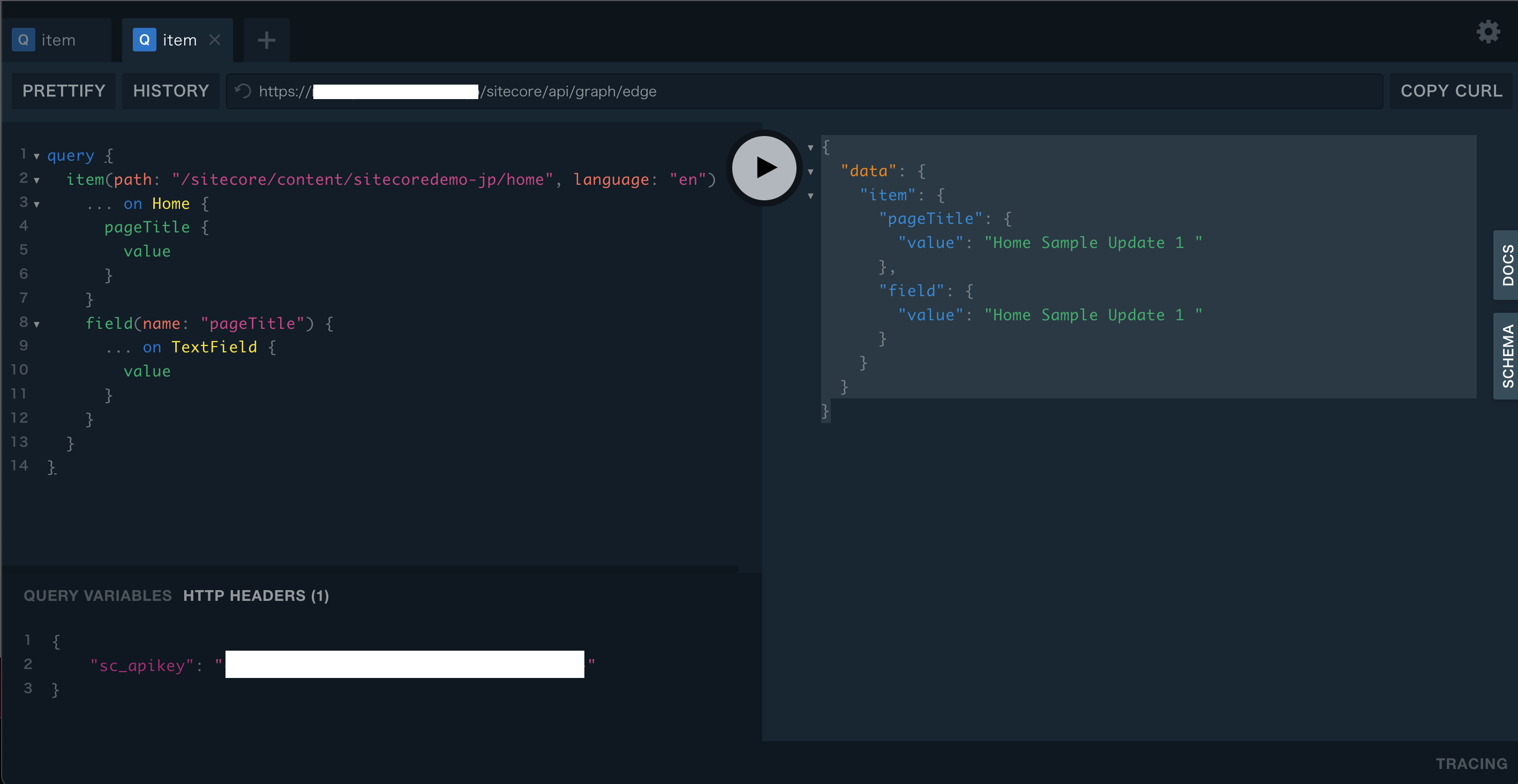1518x784 pixels.
Task: Collapse the query block on line 1
Action: 36,156
